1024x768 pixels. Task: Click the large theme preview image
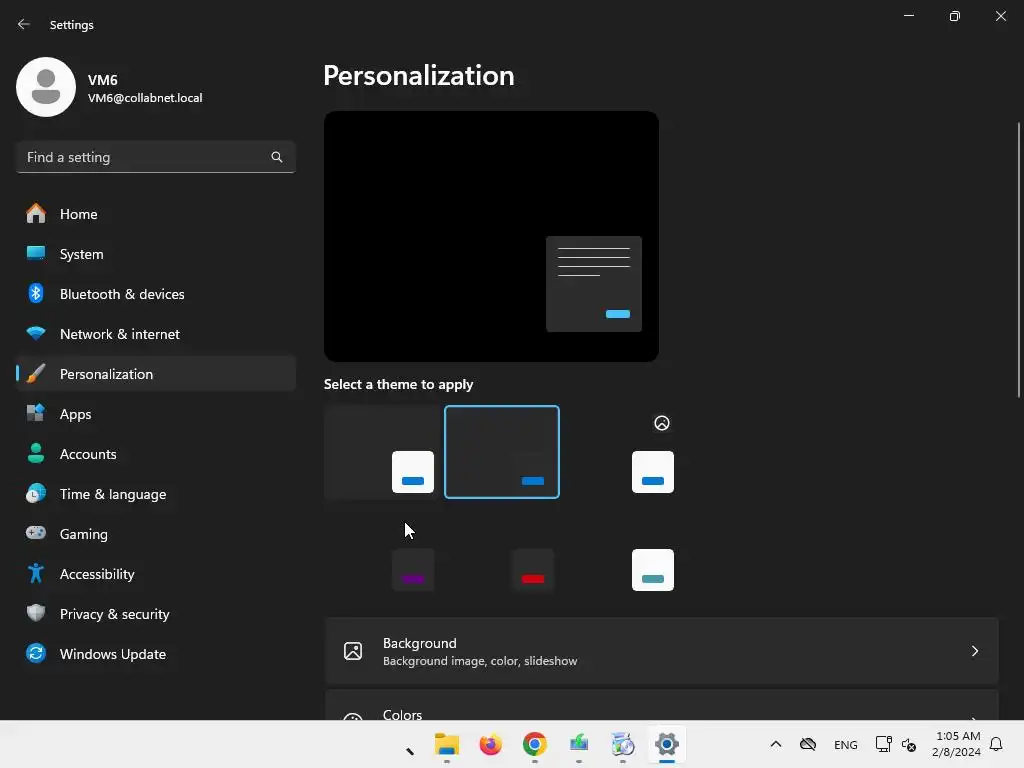[x=491, y=236]
